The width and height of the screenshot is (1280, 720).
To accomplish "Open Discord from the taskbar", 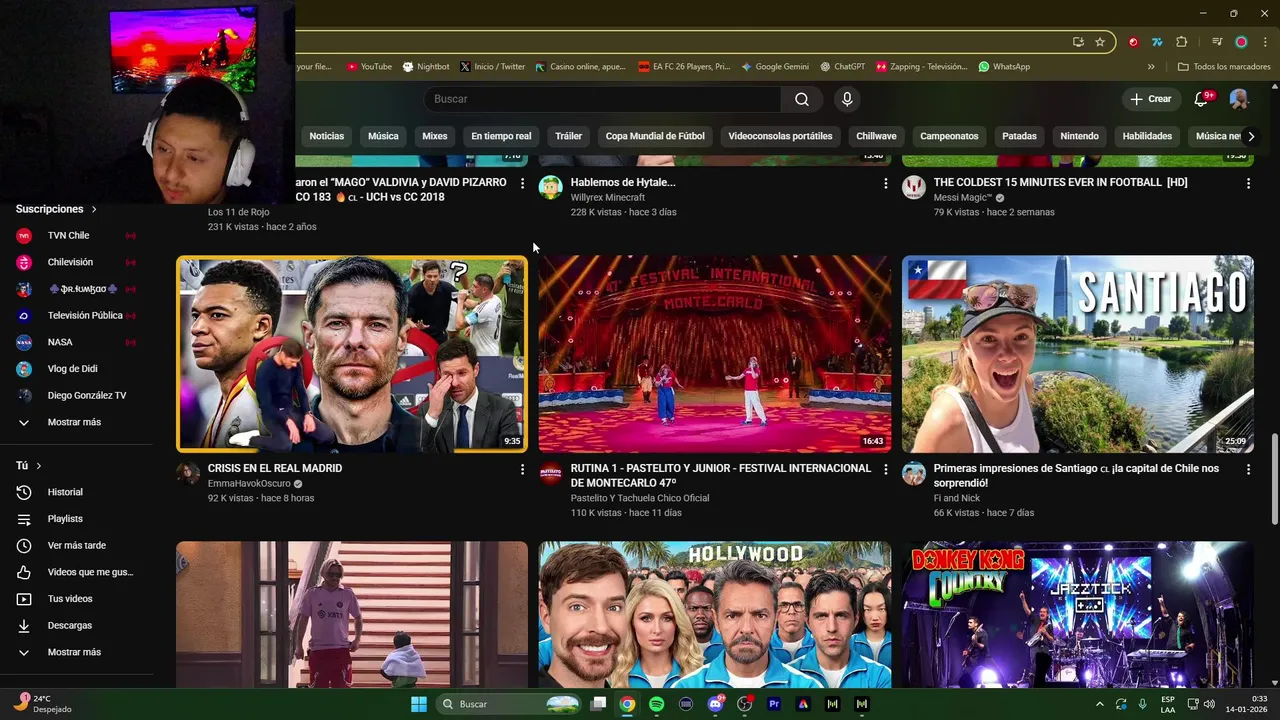I will click(x=715, y=704).
